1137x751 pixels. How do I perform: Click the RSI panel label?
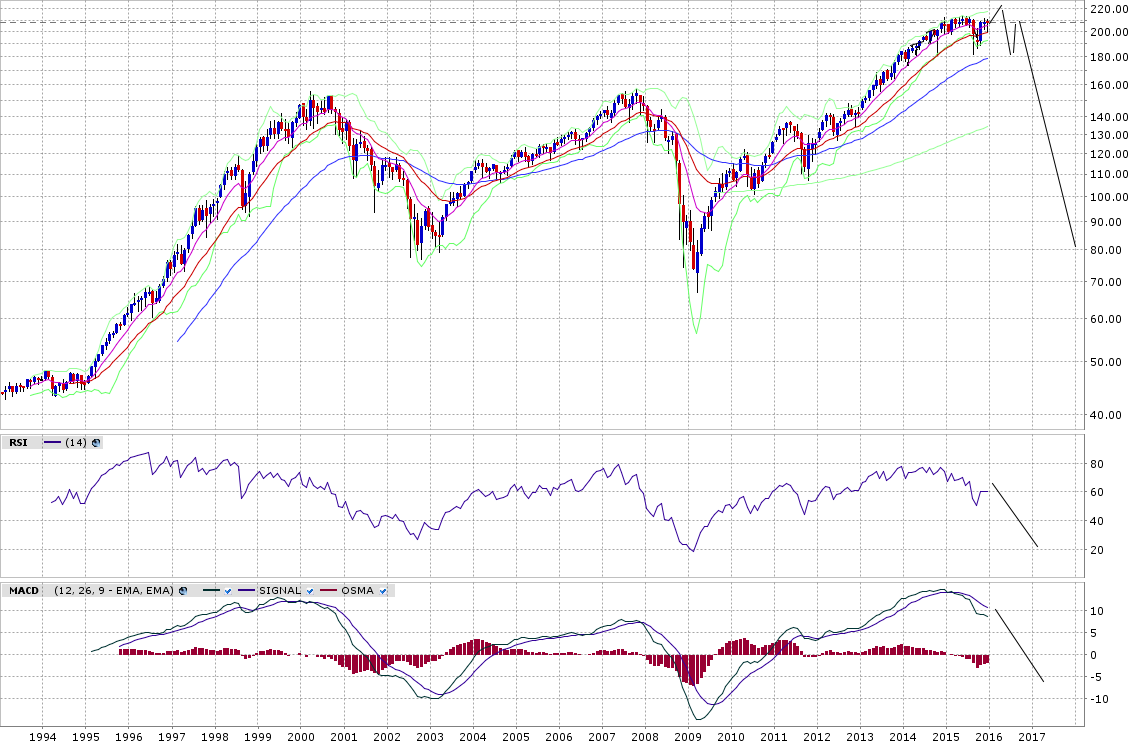(x=18, y=442)
